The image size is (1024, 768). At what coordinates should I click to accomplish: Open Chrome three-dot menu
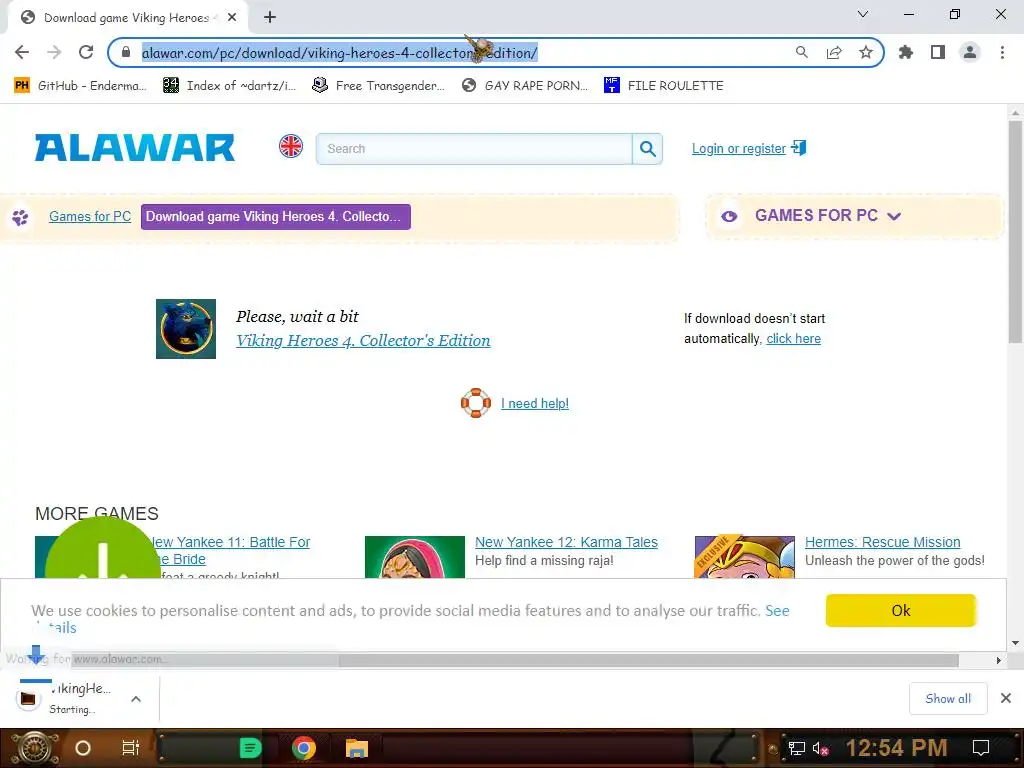pos(1002,52)
